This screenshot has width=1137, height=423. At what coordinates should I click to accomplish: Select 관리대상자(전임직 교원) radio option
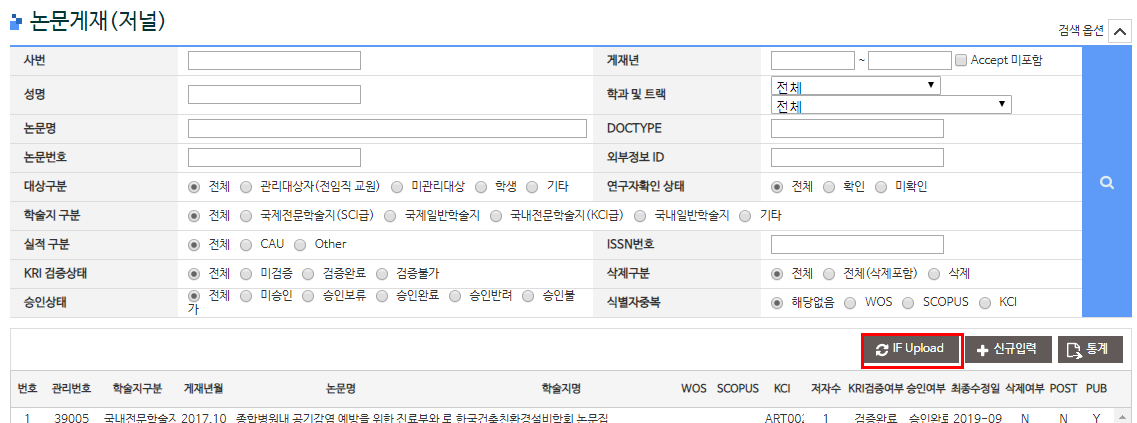click(246, 187)
